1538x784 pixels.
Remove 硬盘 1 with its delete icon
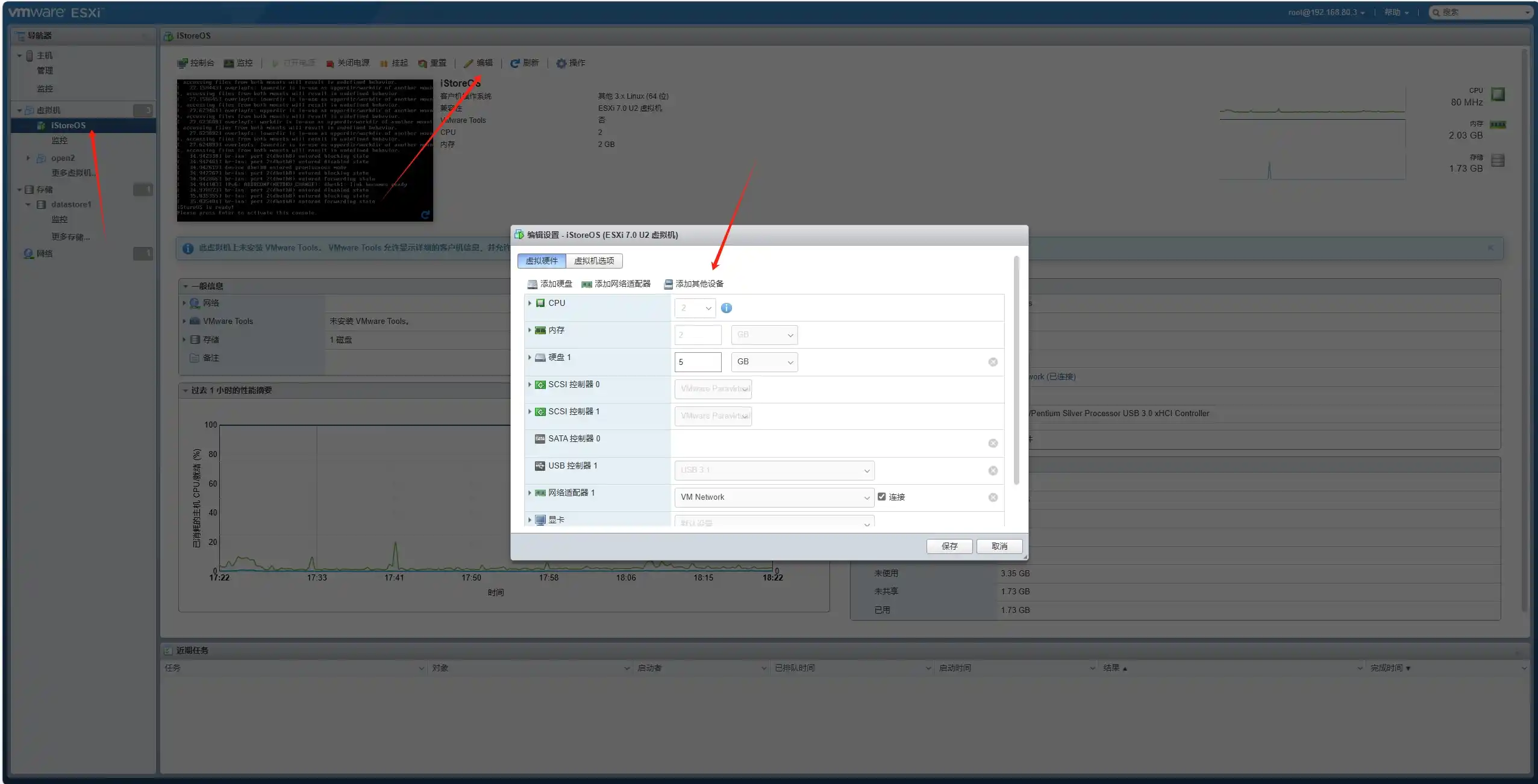click(x=993, y=362)
